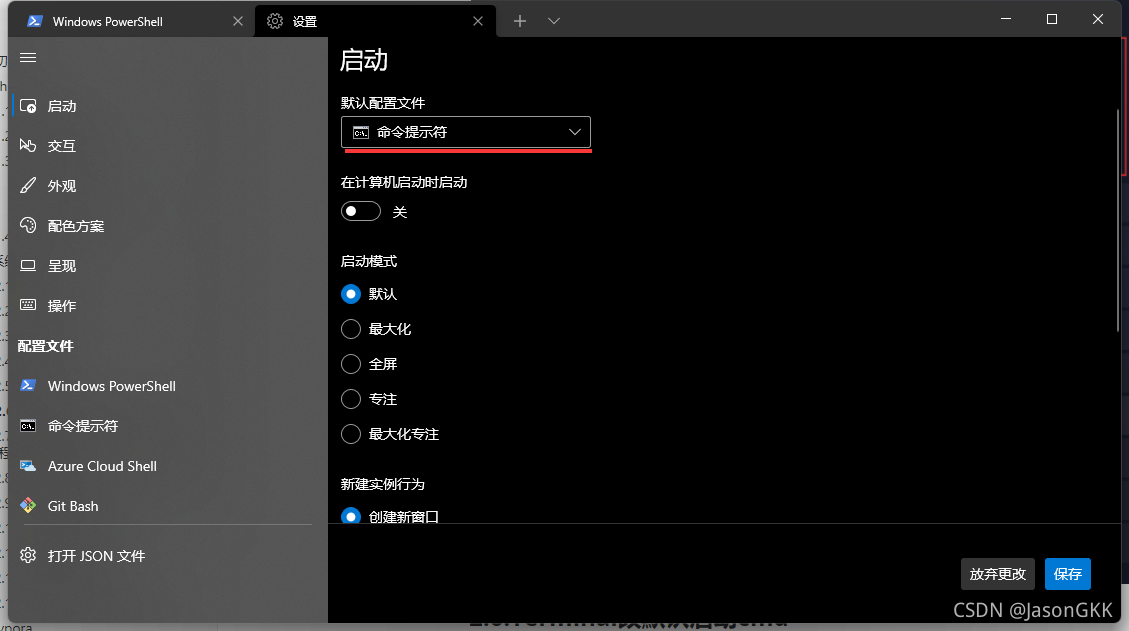Open the new tab profile dropdown chevron
This screenshot has width=1129, height=631.
pos(554,22)
